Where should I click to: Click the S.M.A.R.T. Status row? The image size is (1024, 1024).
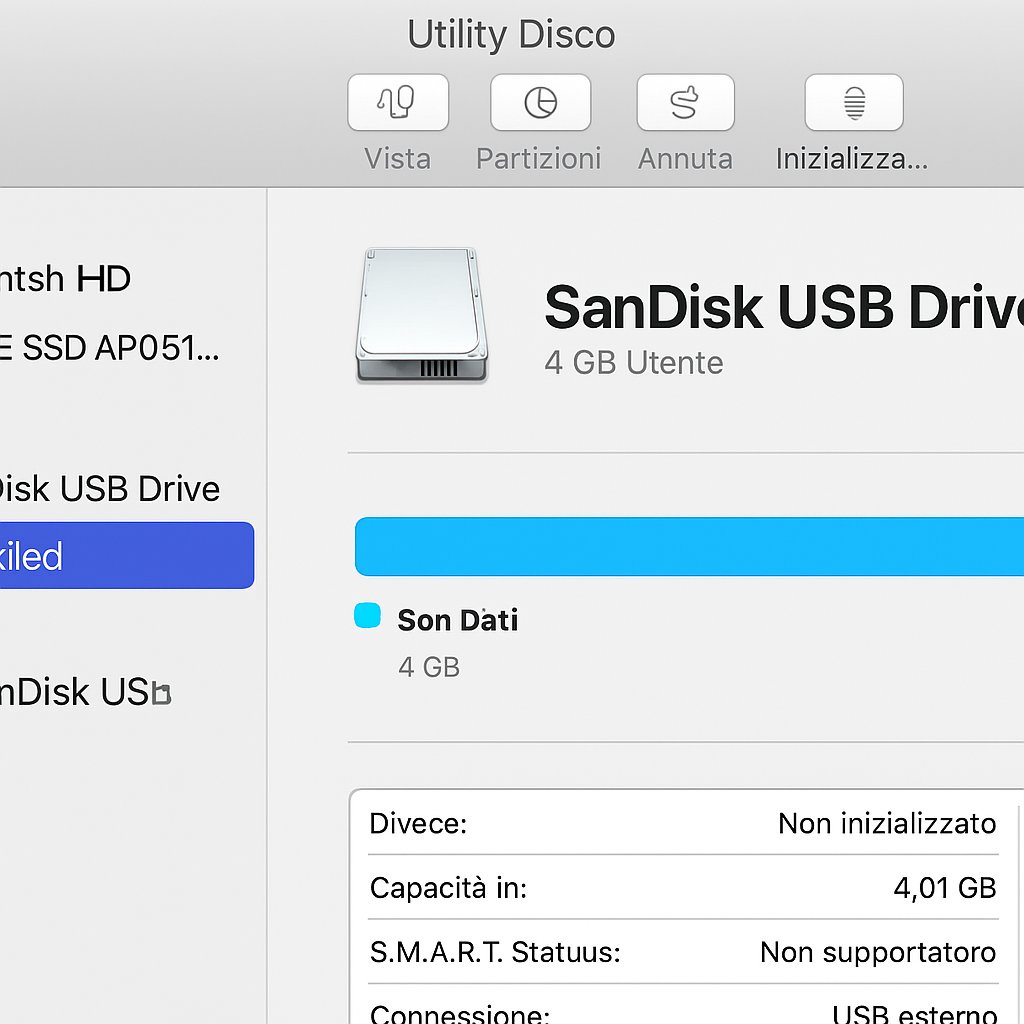[683, 952]
